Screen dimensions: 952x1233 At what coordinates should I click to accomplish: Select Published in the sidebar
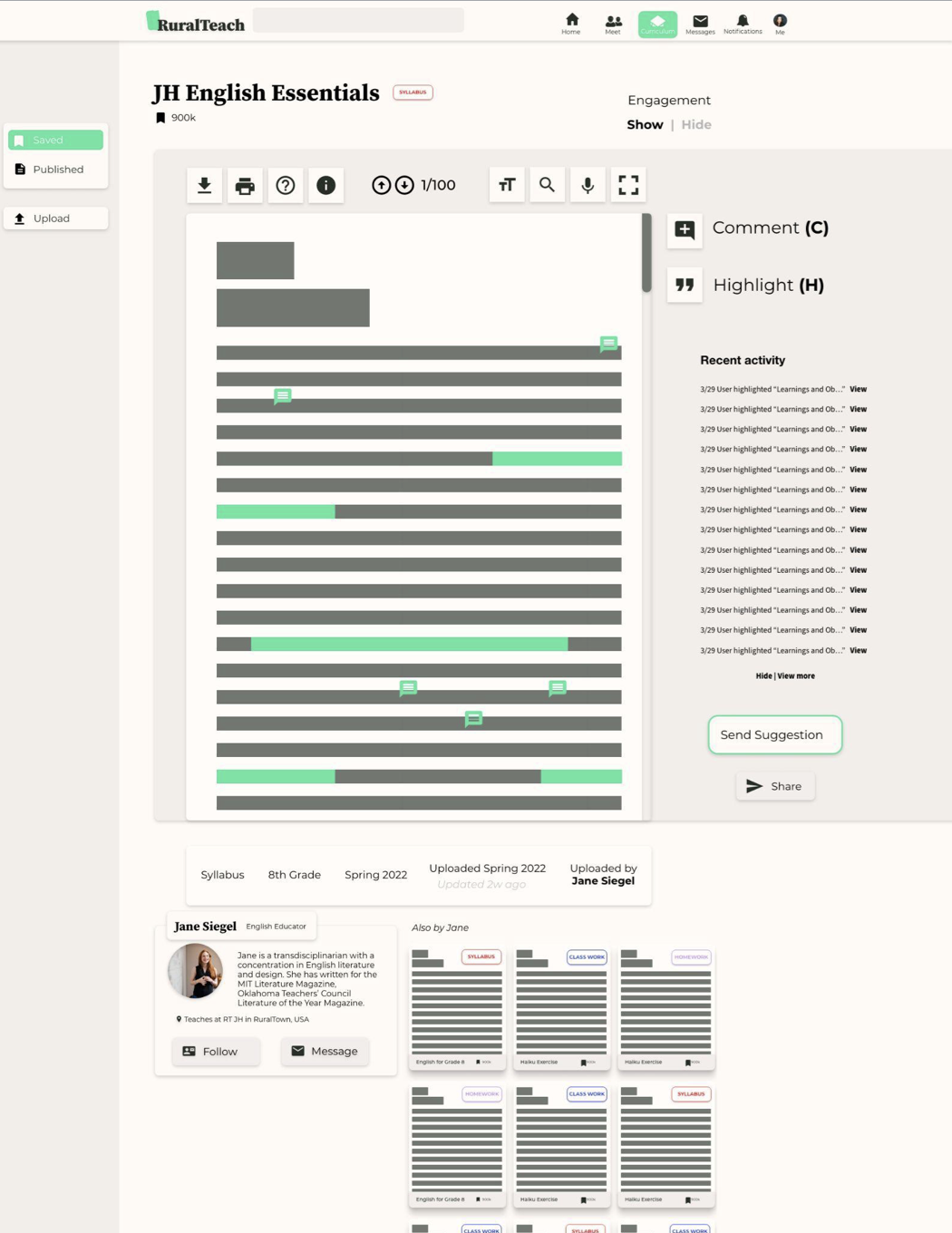click(55, 170)
